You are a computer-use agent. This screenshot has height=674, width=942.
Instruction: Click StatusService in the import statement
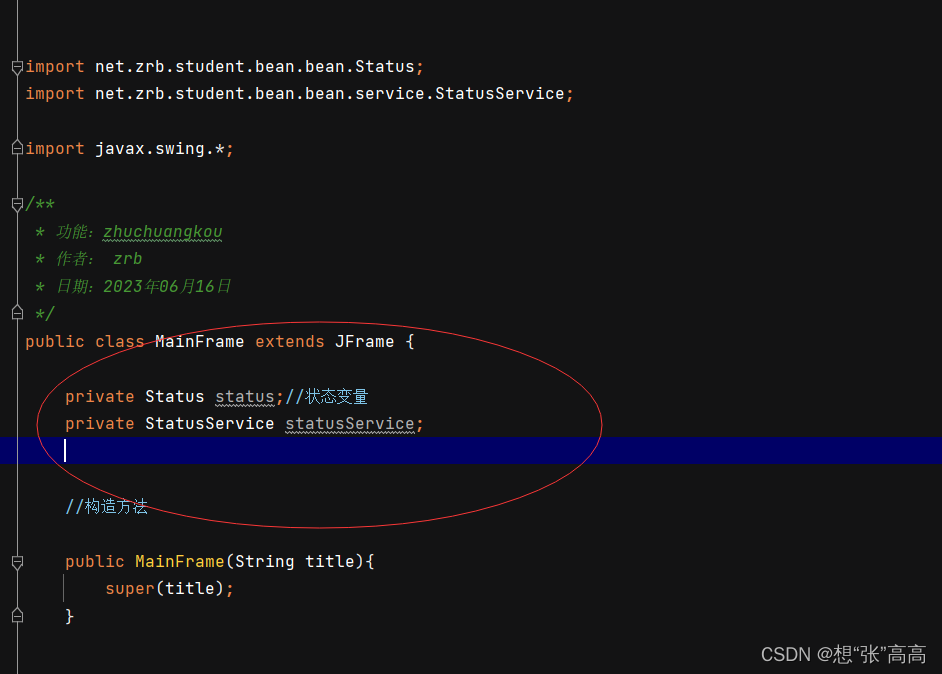(x=499, y=94)
